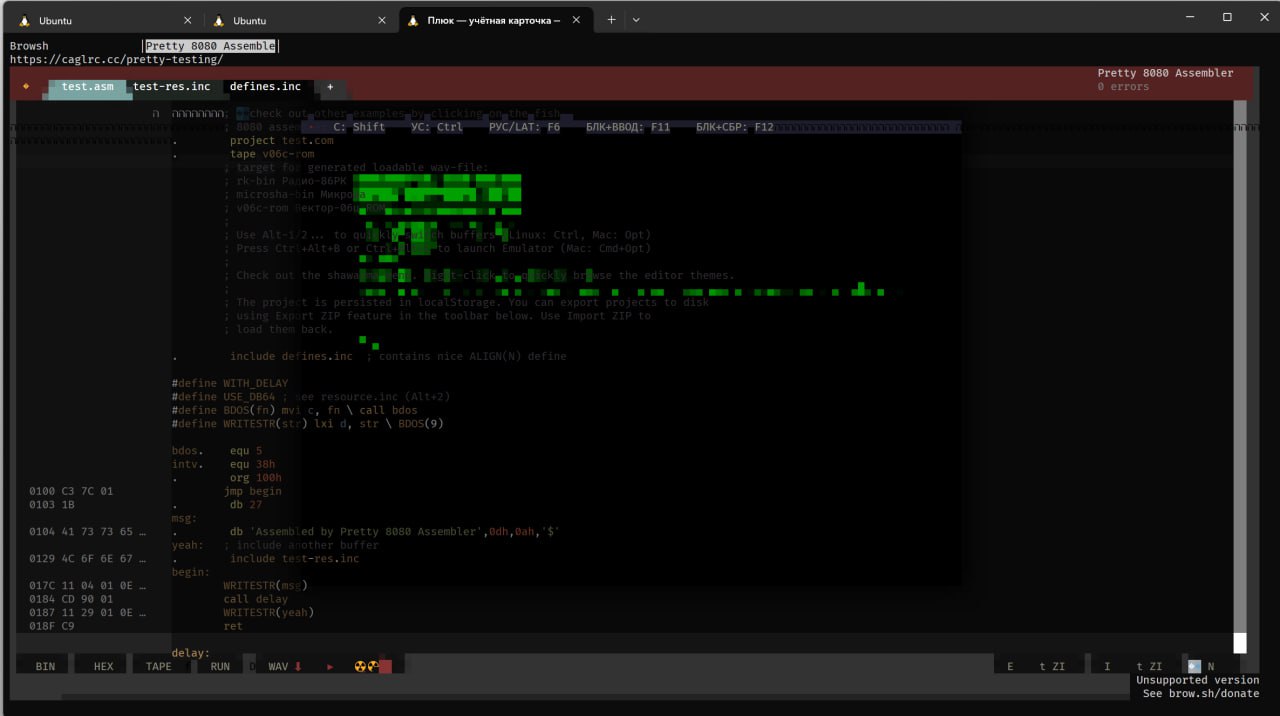Click the BIN export button
The width and height of the screenshot is (1280, 716).
(x=45, y=666)
